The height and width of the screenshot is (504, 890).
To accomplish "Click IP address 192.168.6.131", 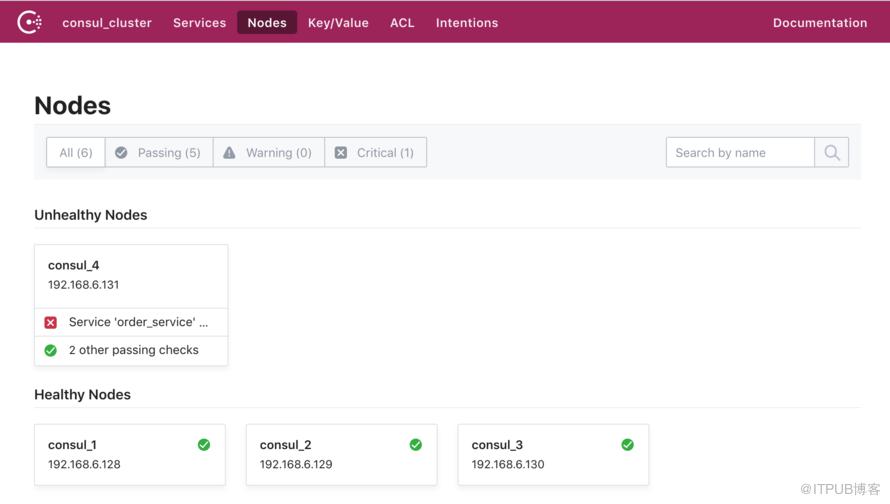I will (83, 284).
